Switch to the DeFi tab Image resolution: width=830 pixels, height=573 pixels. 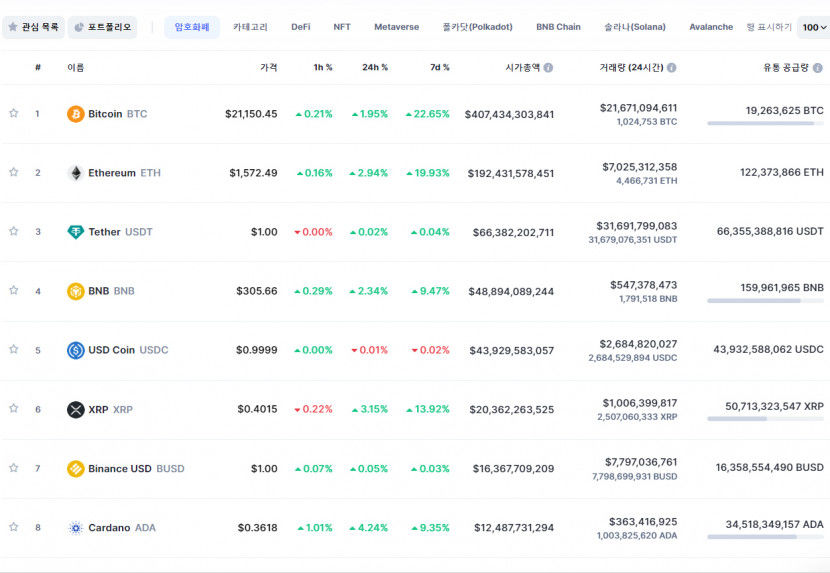[301, 27]
